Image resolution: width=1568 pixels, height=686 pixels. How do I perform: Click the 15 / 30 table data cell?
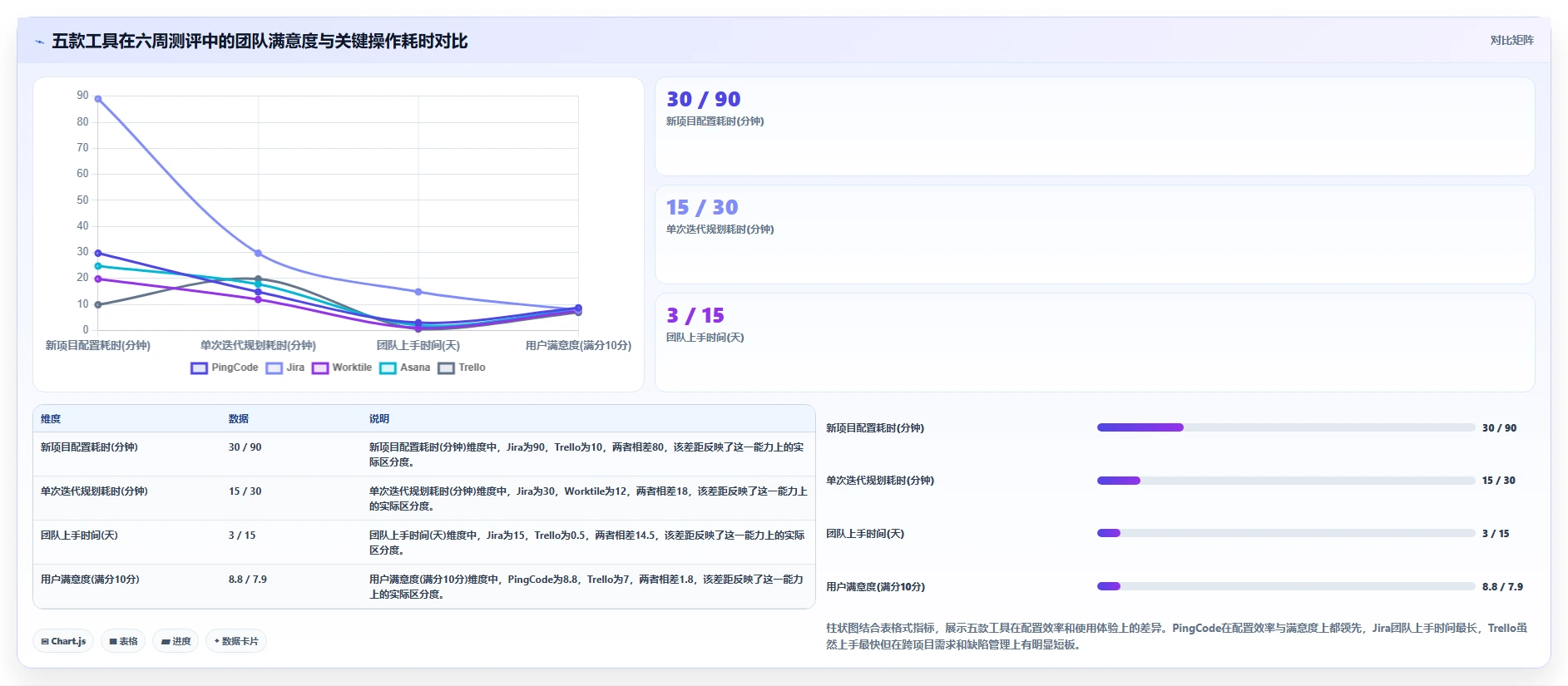point(245,491)
